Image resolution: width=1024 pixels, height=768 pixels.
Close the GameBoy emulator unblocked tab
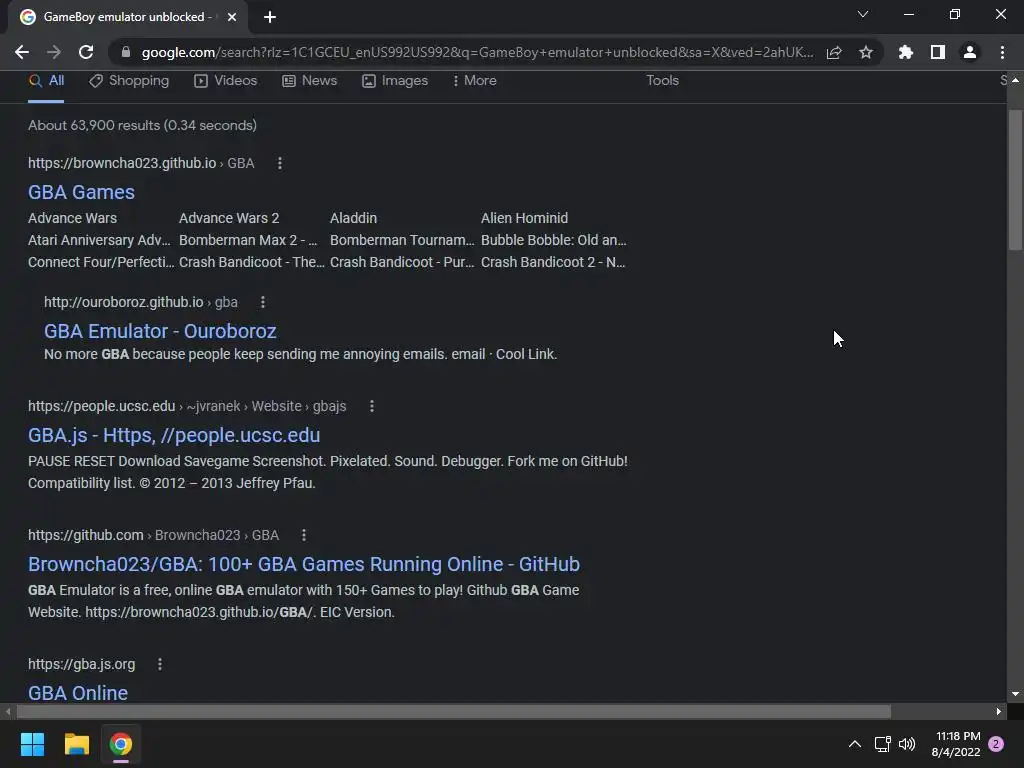coord(232,17)
